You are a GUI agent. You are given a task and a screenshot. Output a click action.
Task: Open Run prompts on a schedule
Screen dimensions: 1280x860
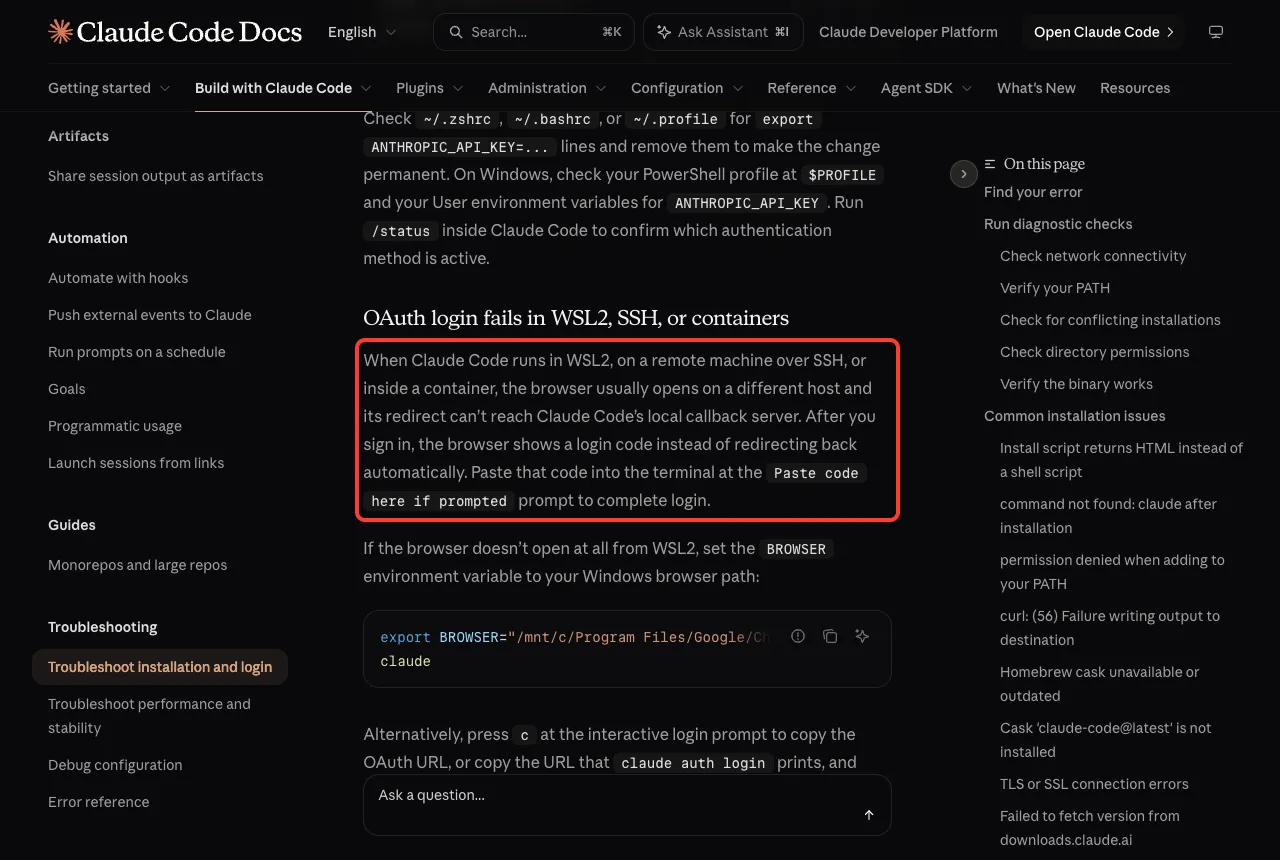point(137,352)
